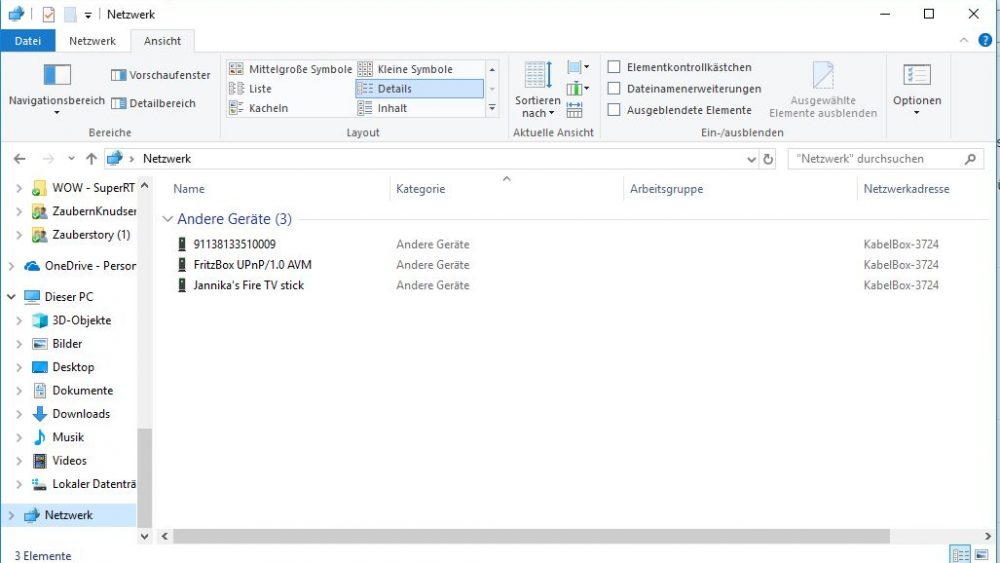This screenshot has width=1000, height=563.
Task: Collapse the Andere Geräte group
Action: pyautogui.click(x=168, y=219)
